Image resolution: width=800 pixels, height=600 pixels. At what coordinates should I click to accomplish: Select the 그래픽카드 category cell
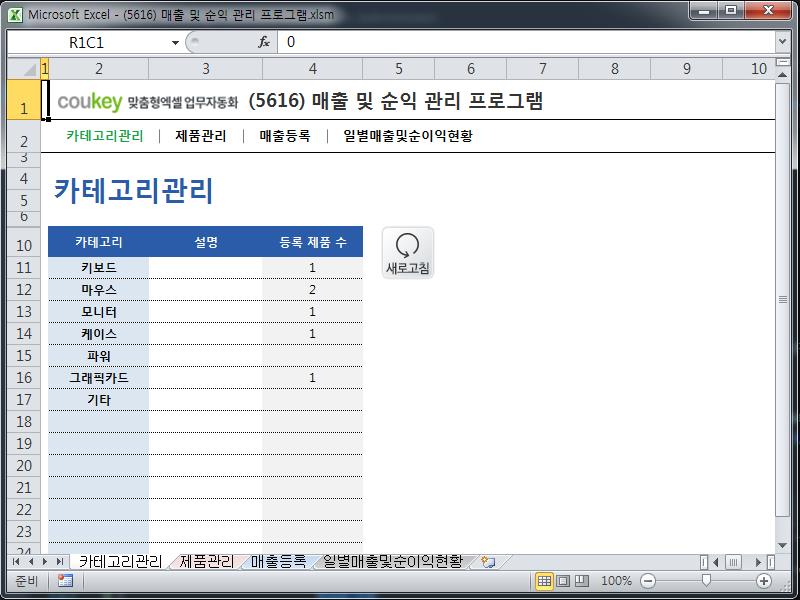(98, 378)
